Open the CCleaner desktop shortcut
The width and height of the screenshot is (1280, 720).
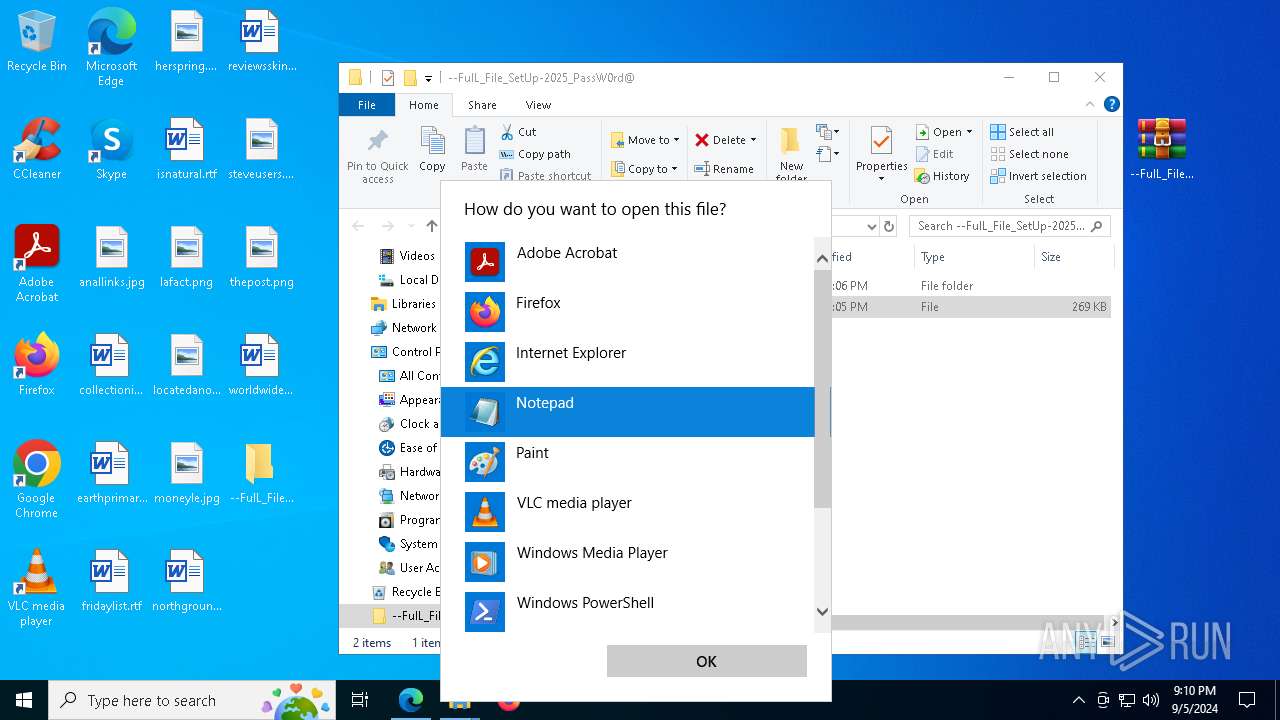tap(37, 149)
